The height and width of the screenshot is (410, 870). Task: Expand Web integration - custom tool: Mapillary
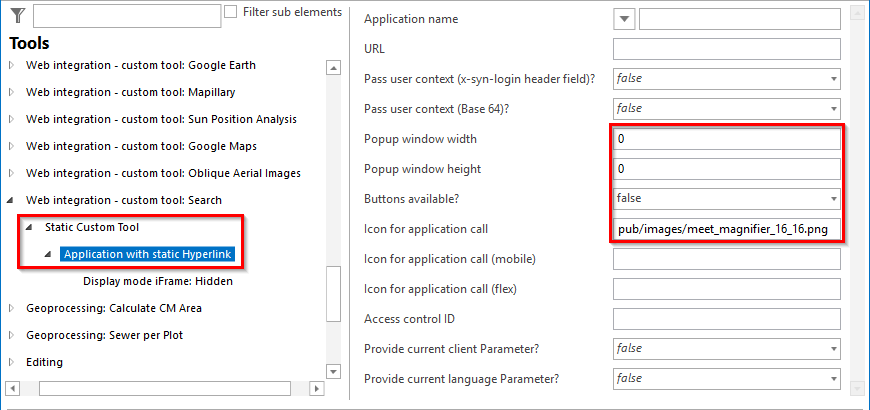pyautogui.click(x=12, y=92)
